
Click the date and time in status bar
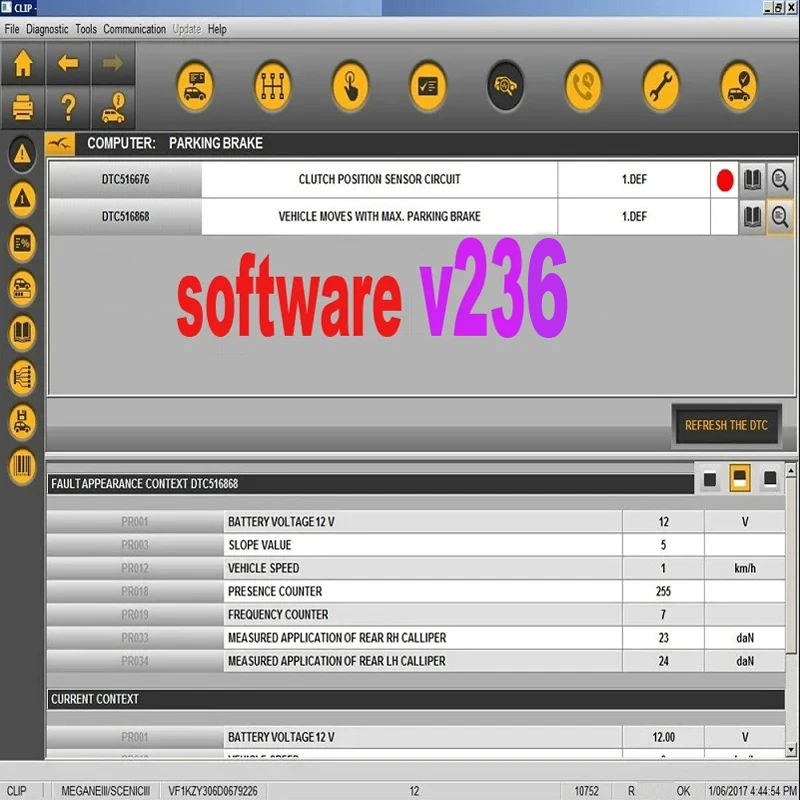753,791
